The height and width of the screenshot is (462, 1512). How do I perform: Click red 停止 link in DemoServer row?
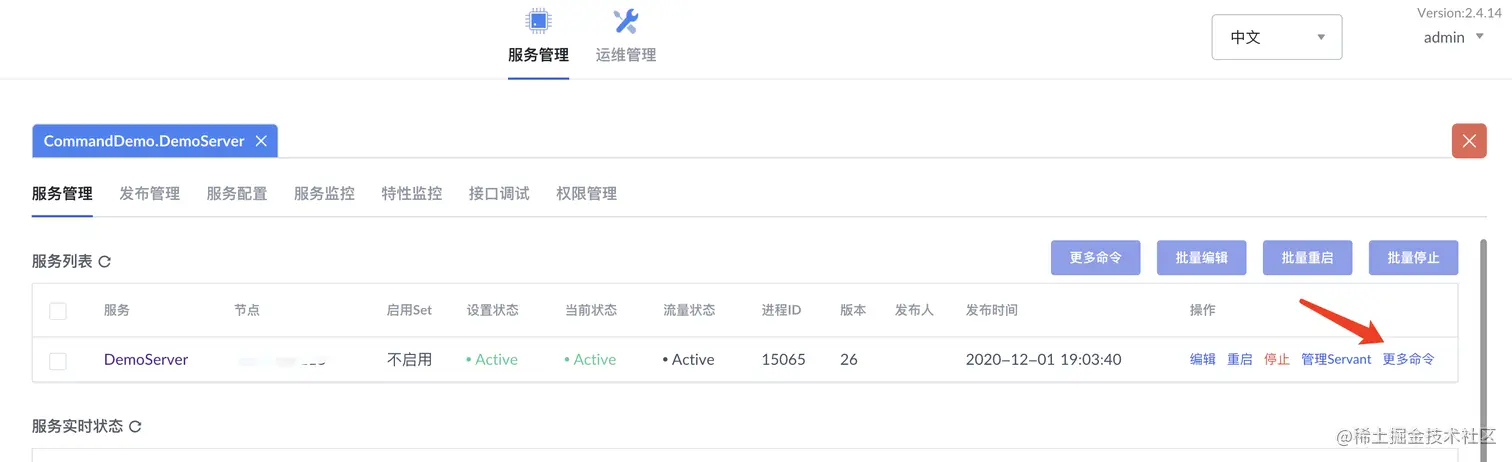1277,360
